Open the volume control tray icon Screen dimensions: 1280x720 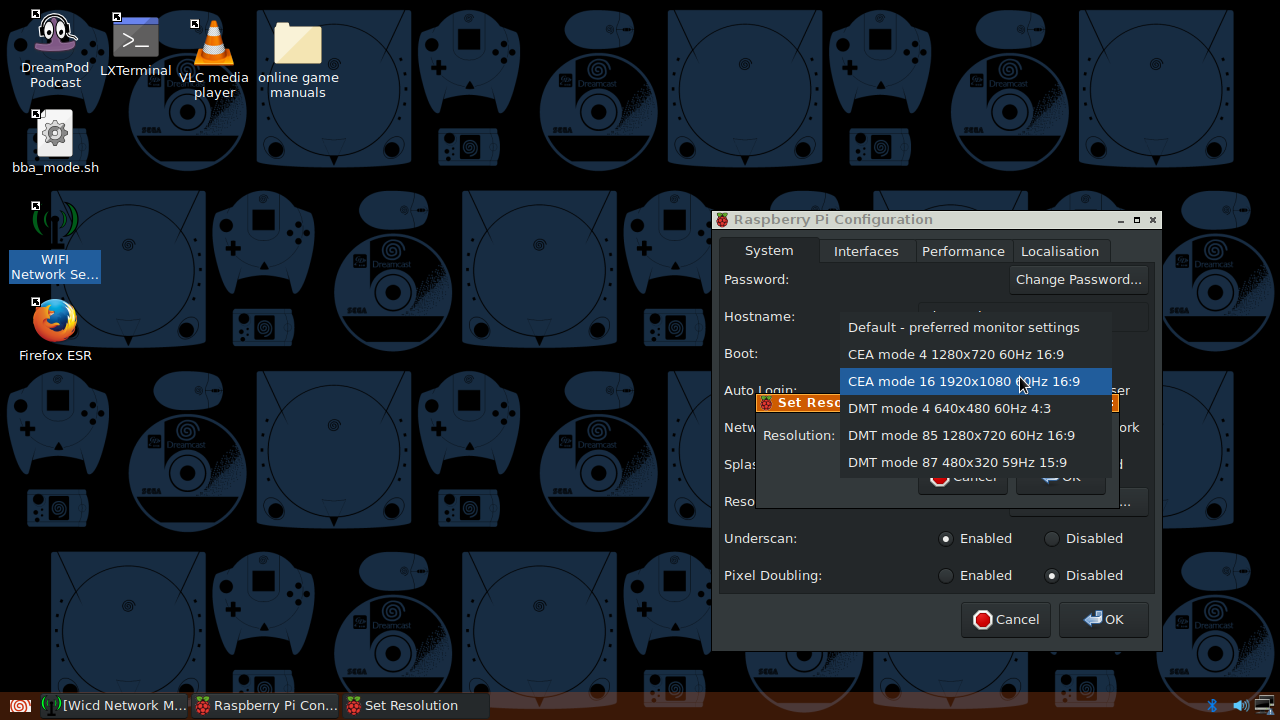tap(1240, 705)
